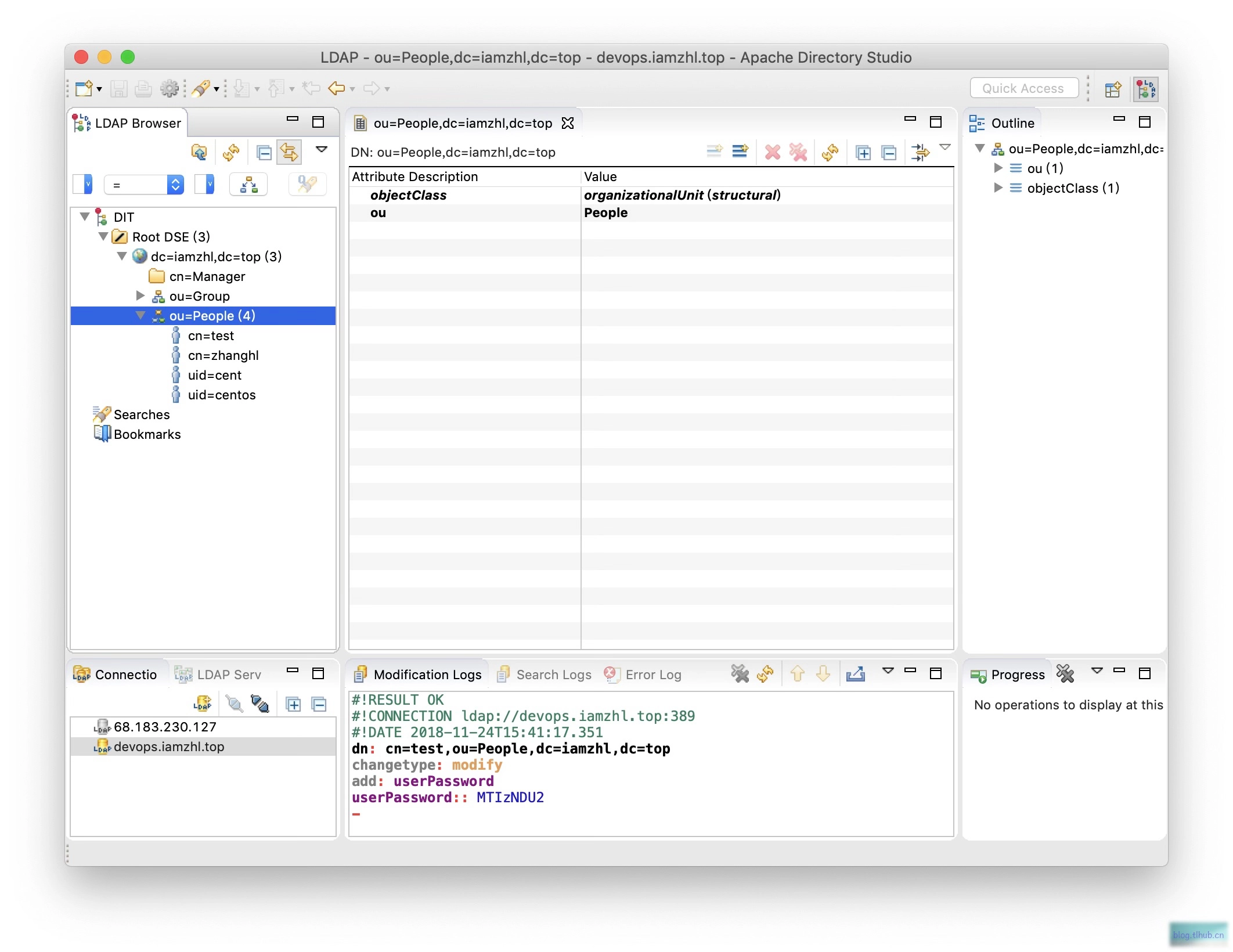Click Clear log icon in Modification Logs
The height and width of the screenshot is (952, 1233).
[x=740, y=674]
